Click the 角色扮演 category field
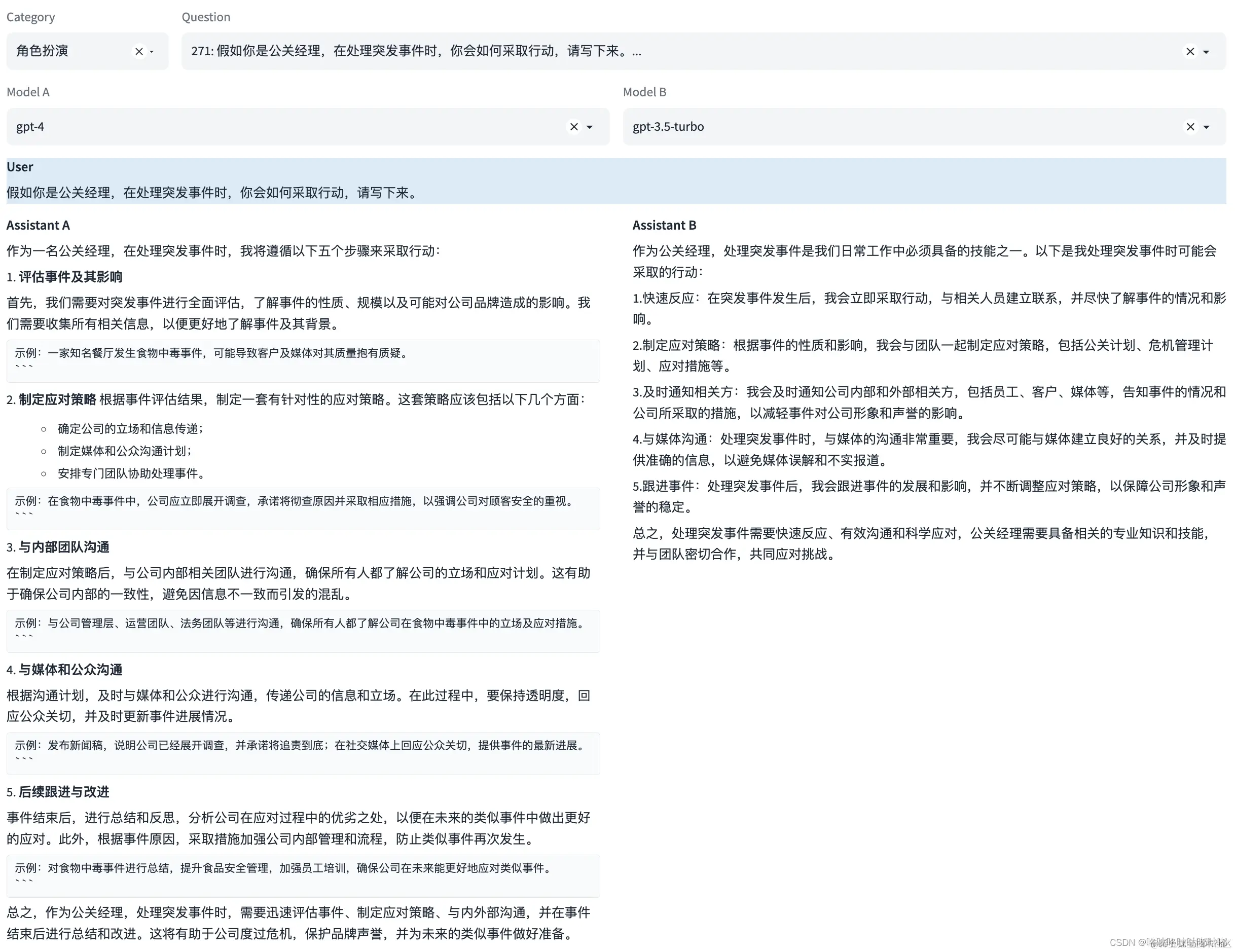The image size is (1235, 952). (62, 51)
